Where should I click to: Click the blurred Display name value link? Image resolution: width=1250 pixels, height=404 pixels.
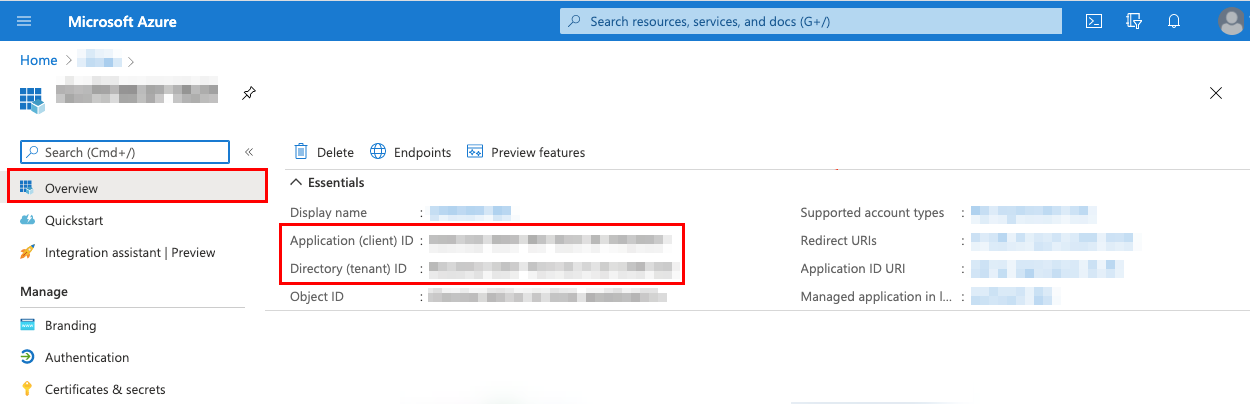[x=470, y=212]
